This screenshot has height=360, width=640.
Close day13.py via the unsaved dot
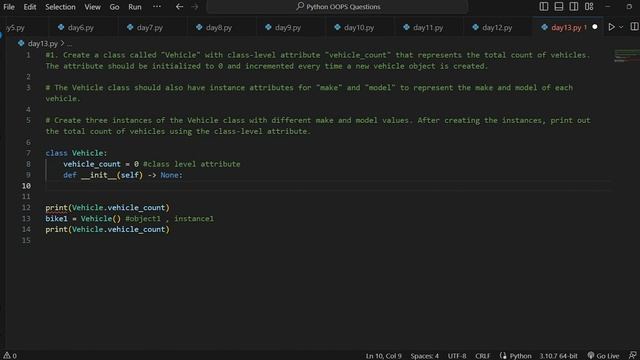tap(595, 27)
